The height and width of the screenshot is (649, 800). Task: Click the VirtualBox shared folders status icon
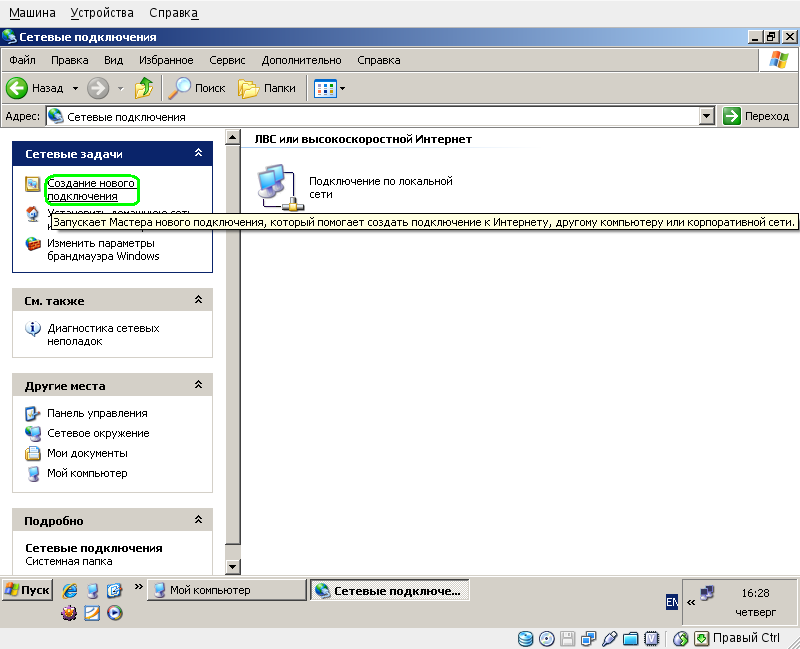pyautogui.click(x=631, y=638)
